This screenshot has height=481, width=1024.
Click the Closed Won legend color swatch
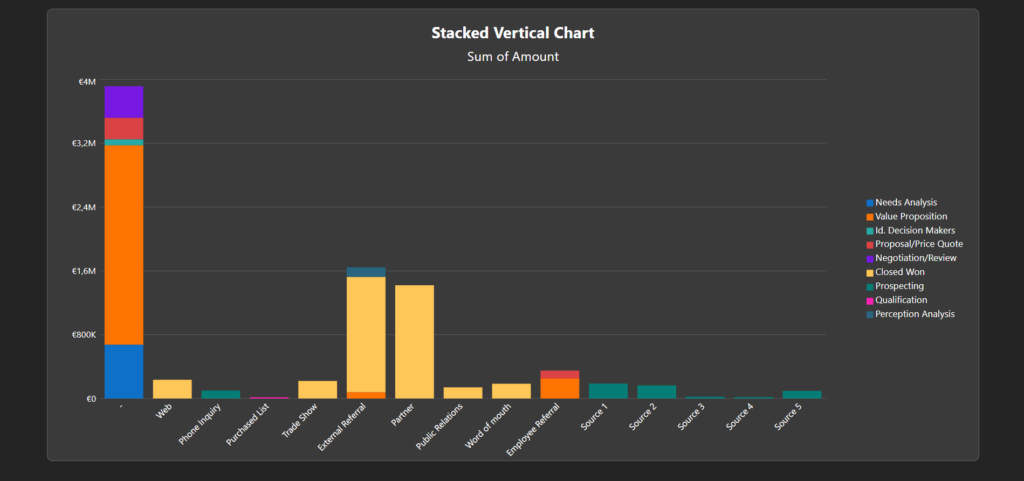pos(870,273)
